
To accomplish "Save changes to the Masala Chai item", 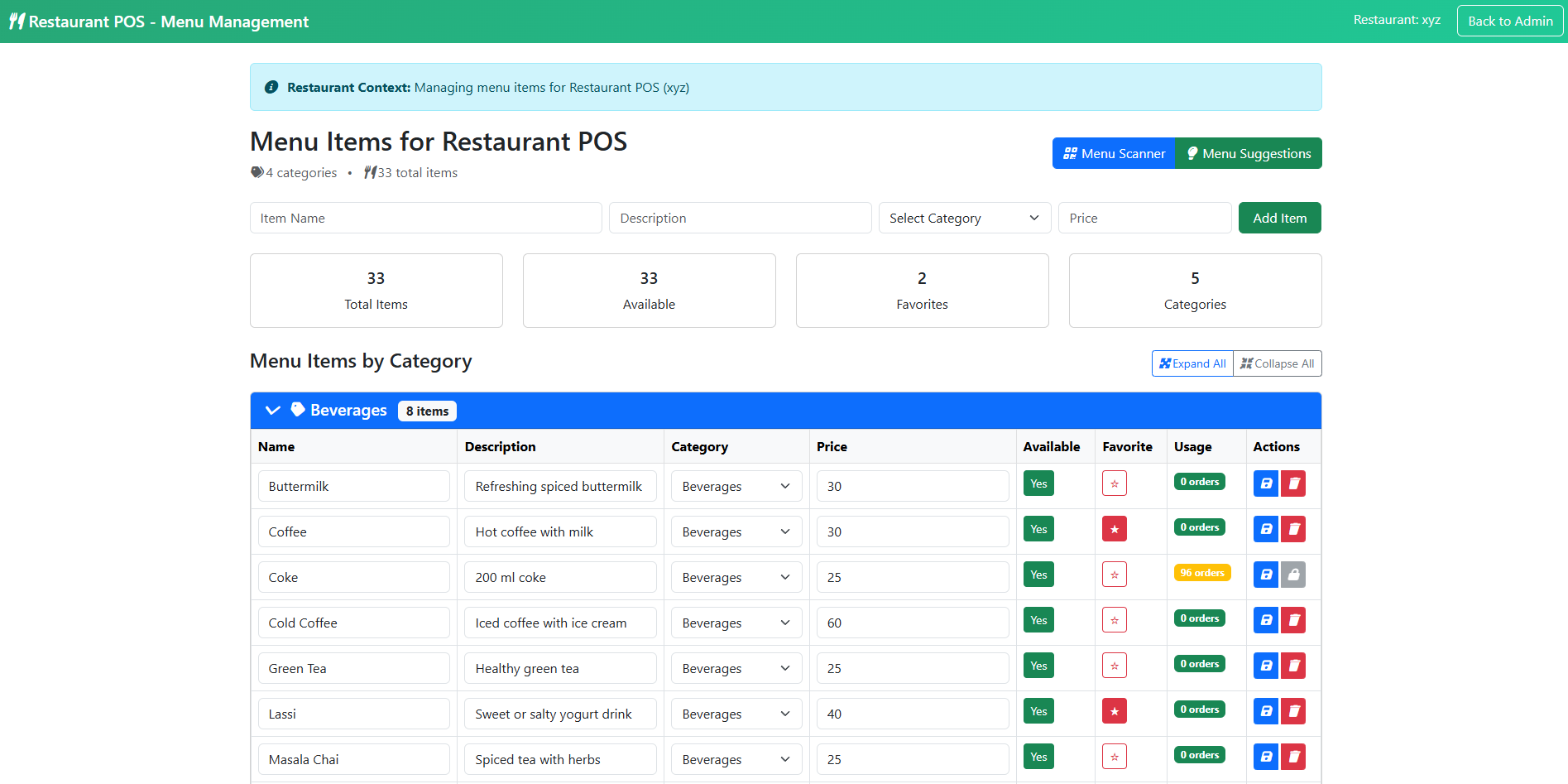I will coord(1265,756).
